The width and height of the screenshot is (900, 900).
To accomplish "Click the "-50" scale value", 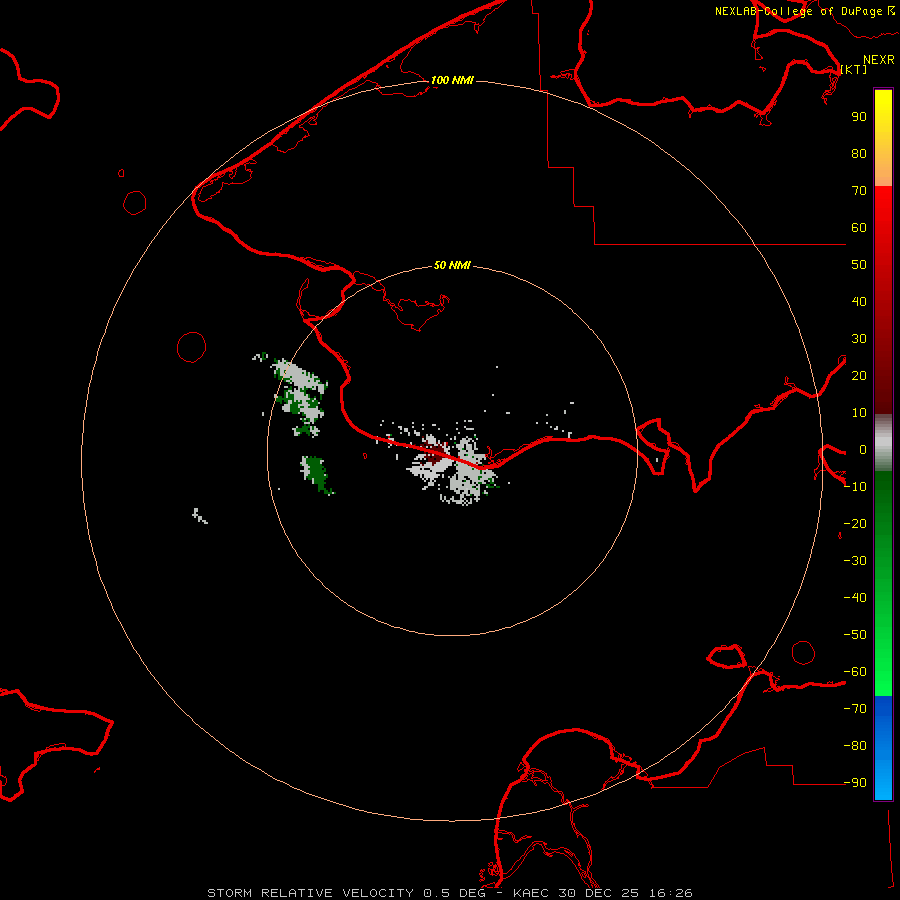I will (855, 635).
